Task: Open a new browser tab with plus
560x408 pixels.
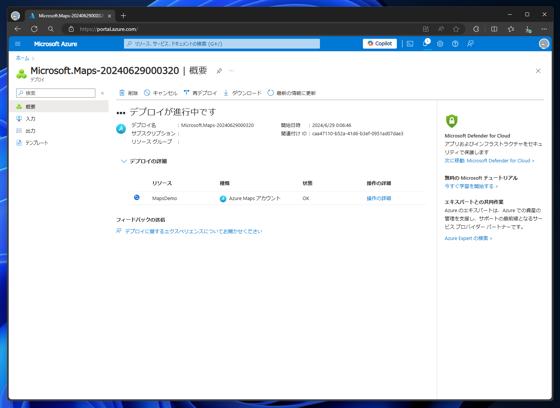Action: tap(123, 16)
